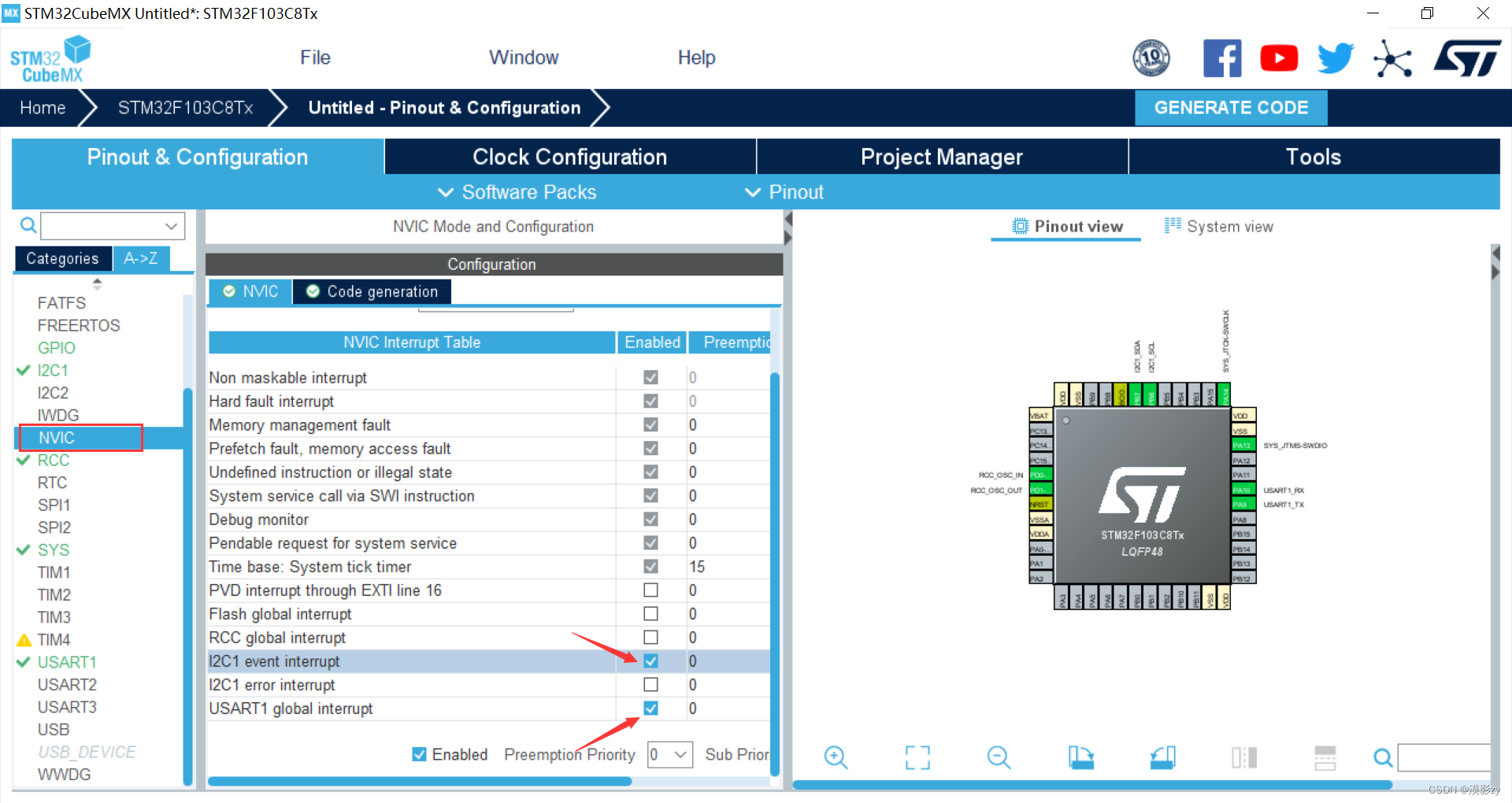The width and height of the screenshot is (1512, 803).
Task: Click sort arrows above categories list
Action: tap(98, 283)
